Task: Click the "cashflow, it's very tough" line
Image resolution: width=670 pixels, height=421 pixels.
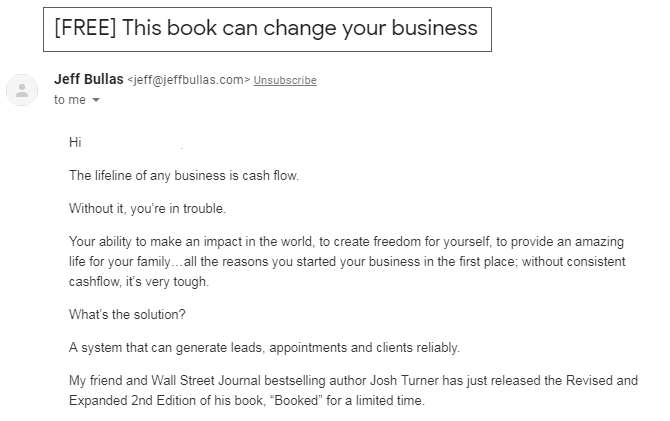Action: pos(139,281)
